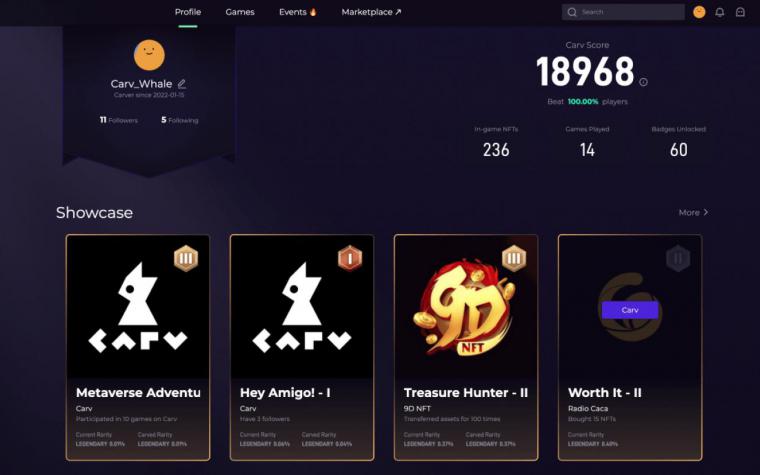Open notifications bell icon

coord(720,12)
